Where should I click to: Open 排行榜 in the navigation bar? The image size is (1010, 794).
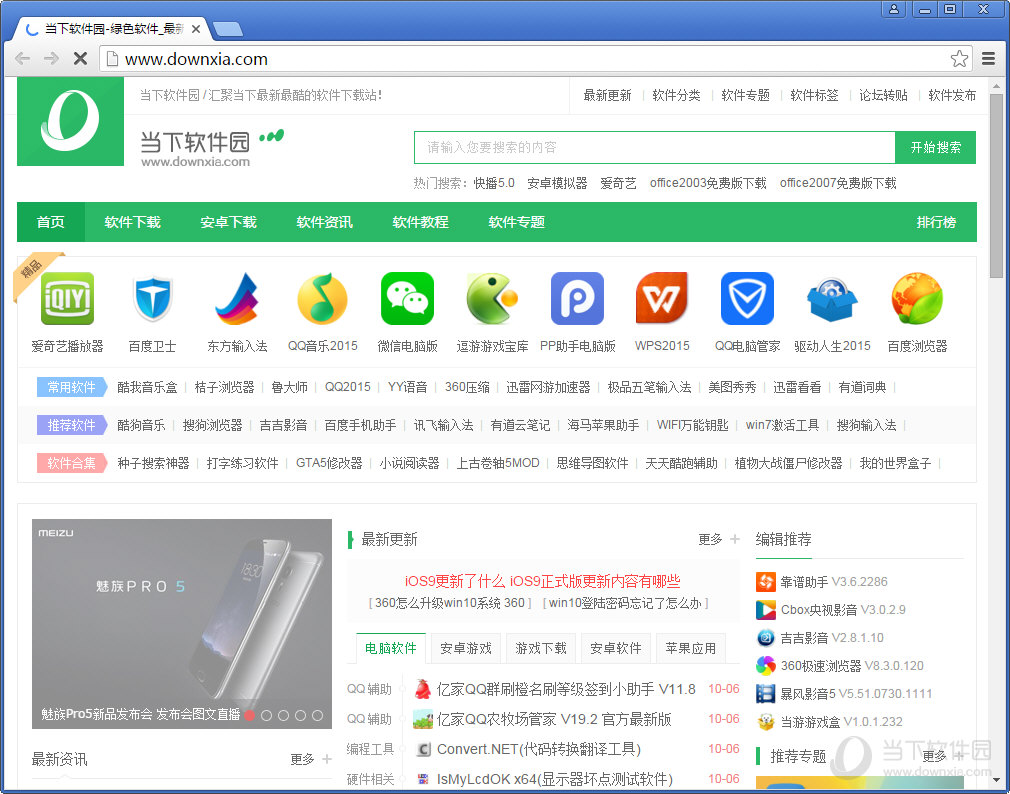(x=936, y=222)
